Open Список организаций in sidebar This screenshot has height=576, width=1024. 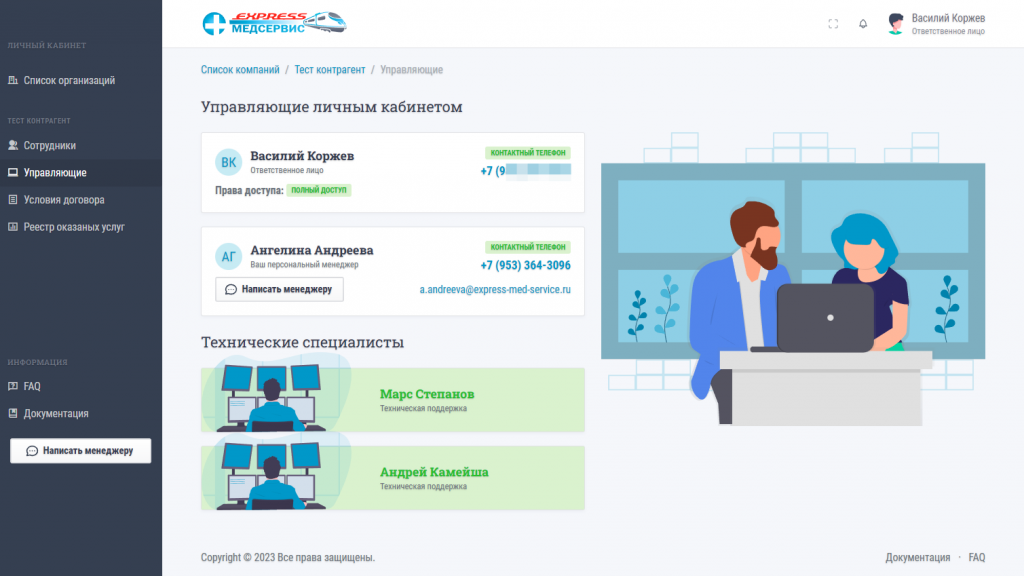69,80
